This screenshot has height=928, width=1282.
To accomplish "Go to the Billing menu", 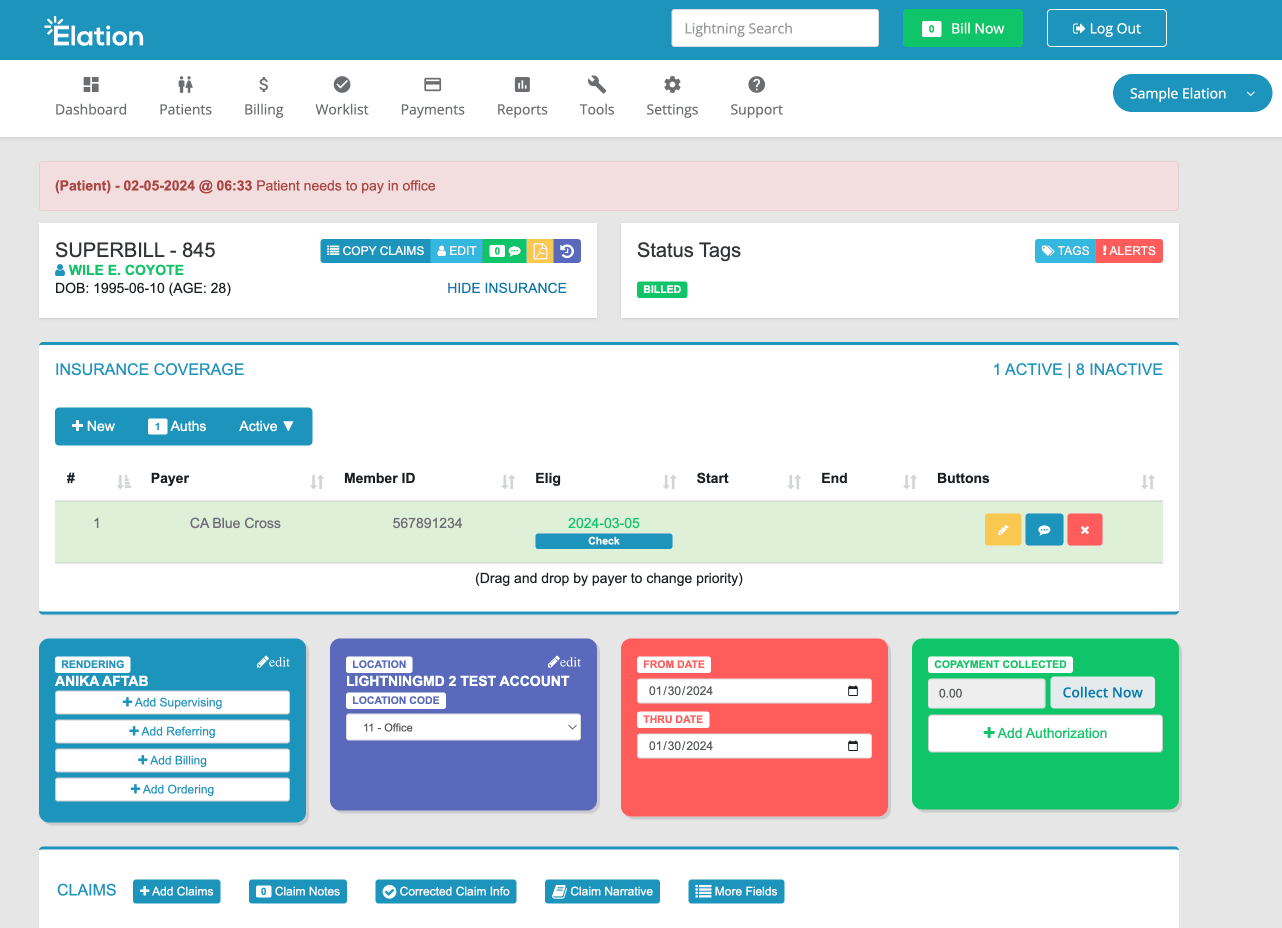I will 263,96.
